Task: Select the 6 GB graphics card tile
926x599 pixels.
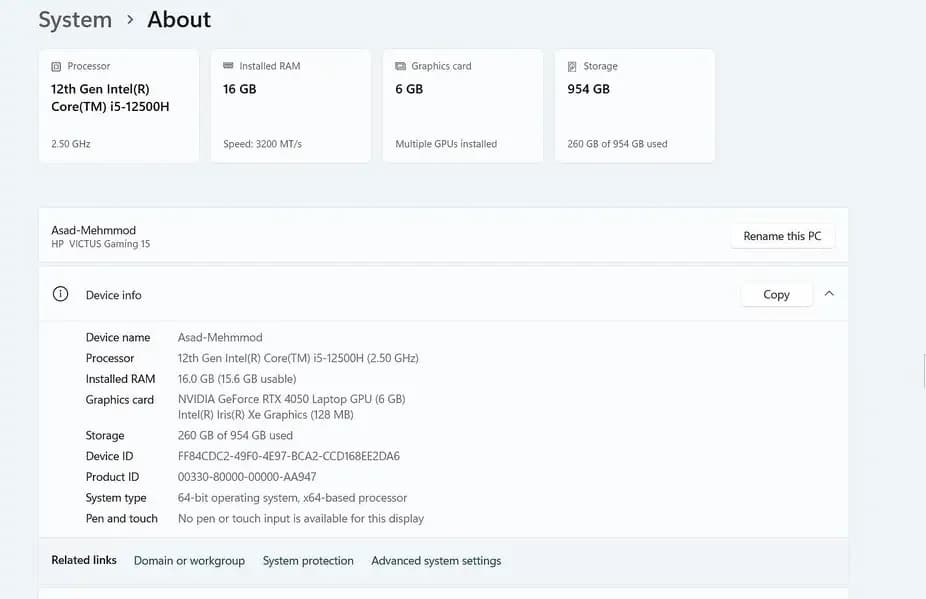Action: pos(462,106)
